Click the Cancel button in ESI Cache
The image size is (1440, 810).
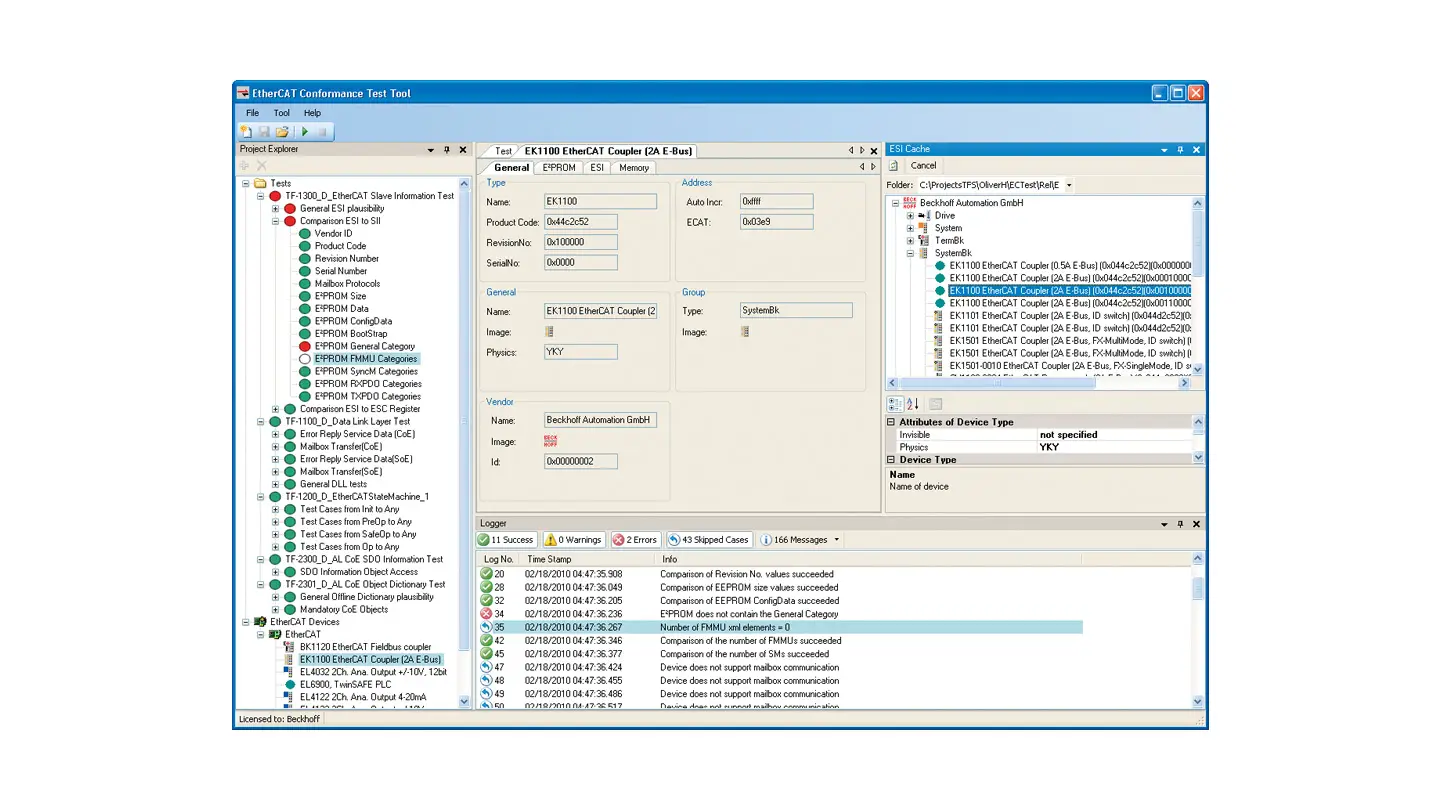coord(924,166)
